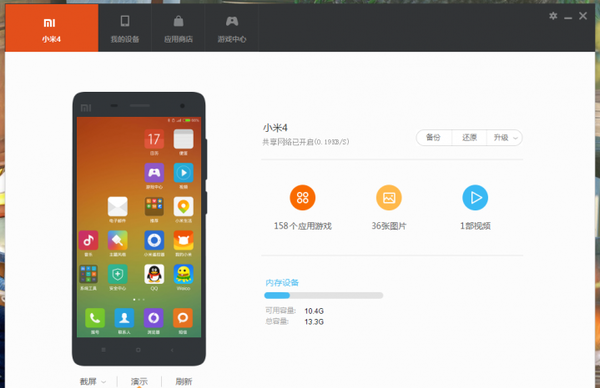600x388 pixels.
Task: Open the 系统工具 folder on phone
Action: (88, 274)
